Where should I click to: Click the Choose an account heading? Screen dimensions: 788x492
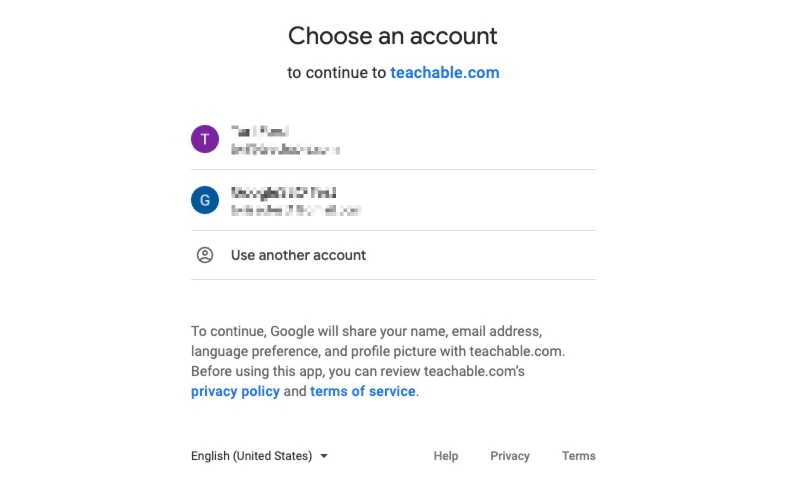(392, 36)
